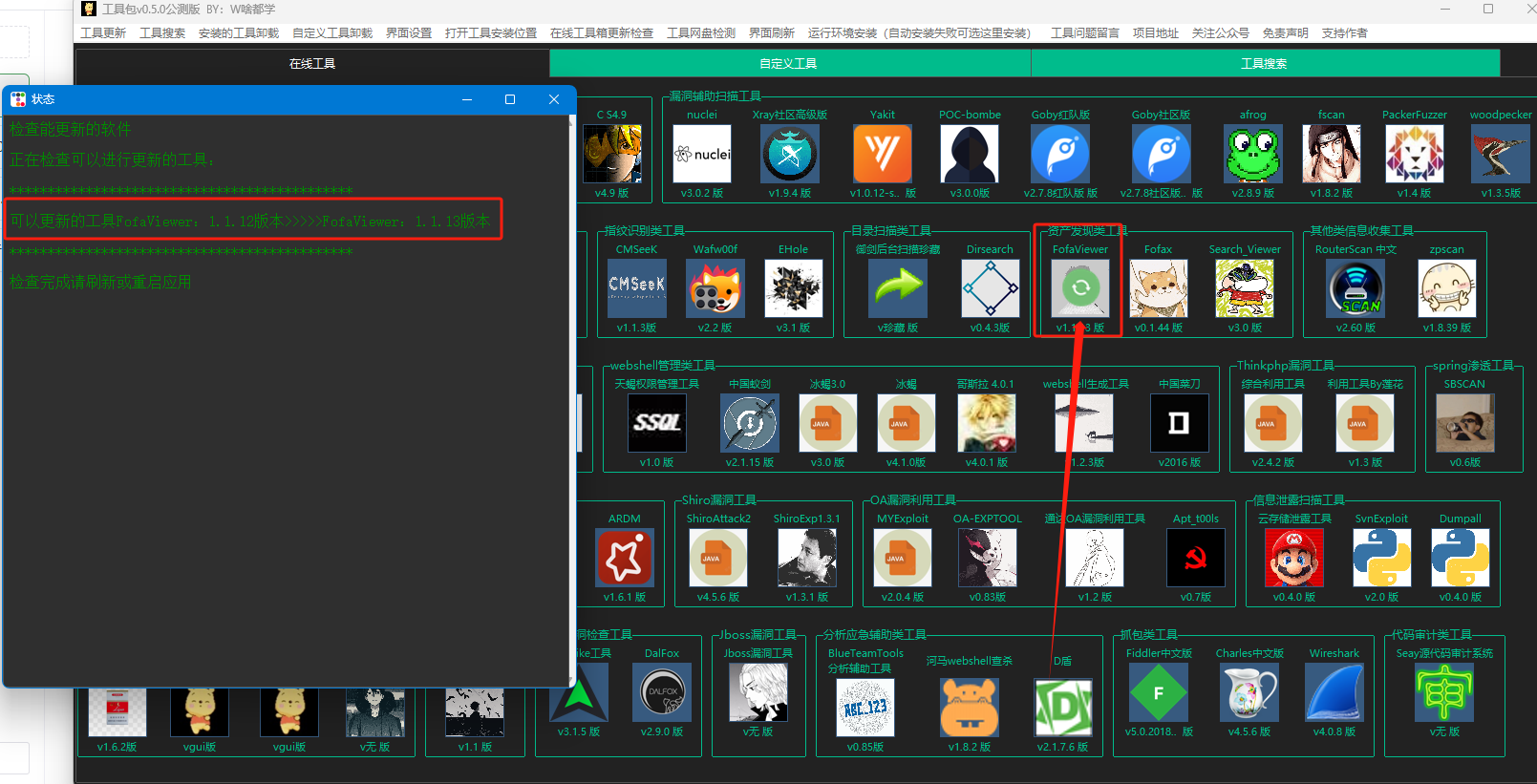Launch Seay source code audit icon
Image resolution: width=1537 pixels, height=784 pixels.
point(1444,692)
